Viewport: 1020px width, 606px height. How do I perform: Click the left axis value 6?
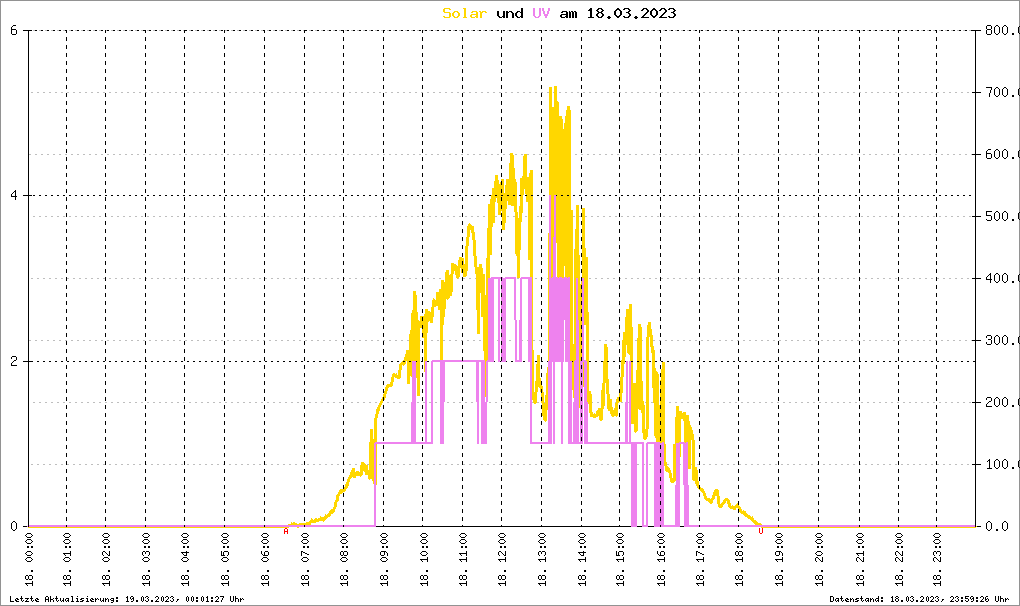(x=14, y=31)
